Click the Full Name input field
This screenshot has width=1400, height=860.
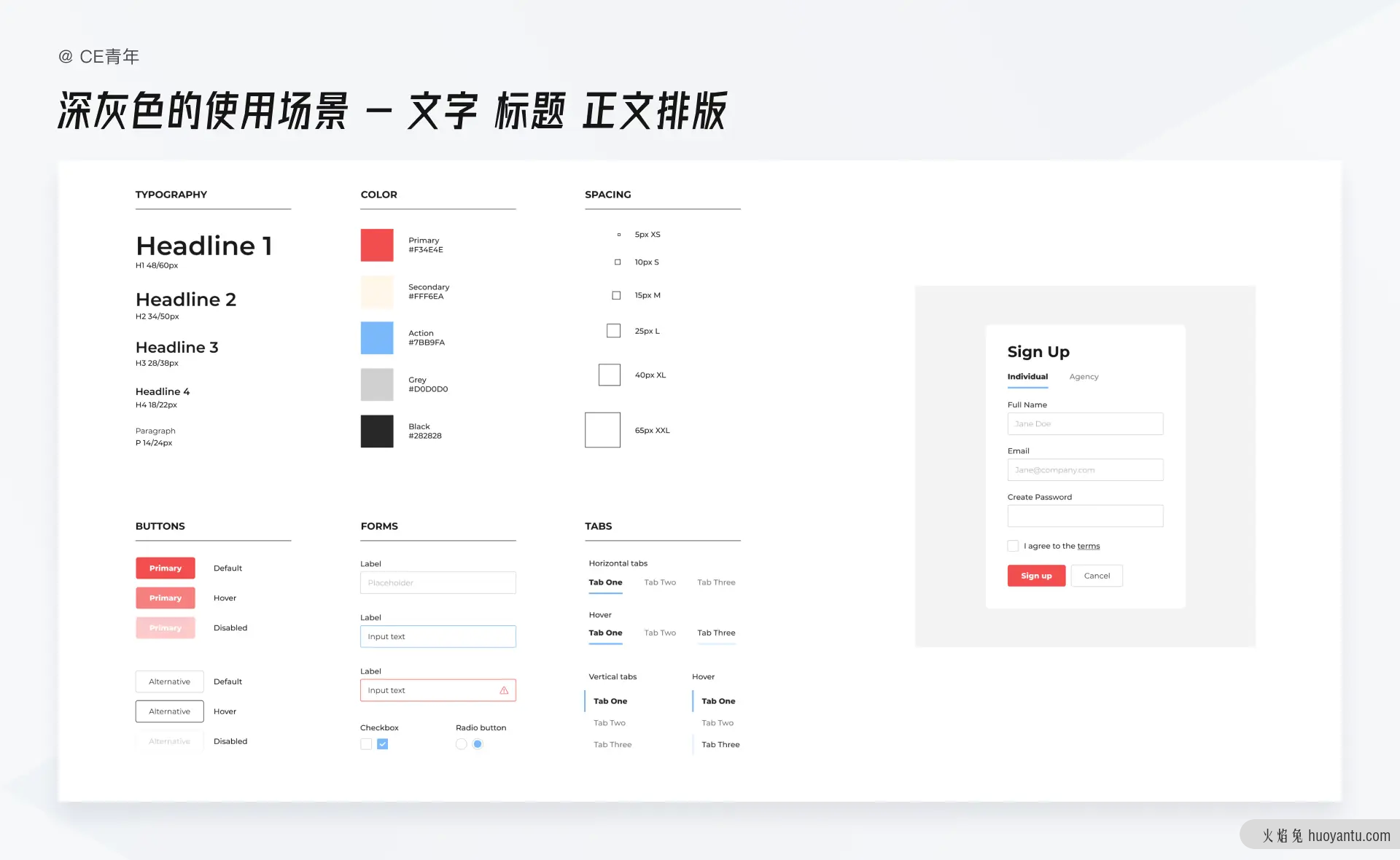click(1085, 423)
